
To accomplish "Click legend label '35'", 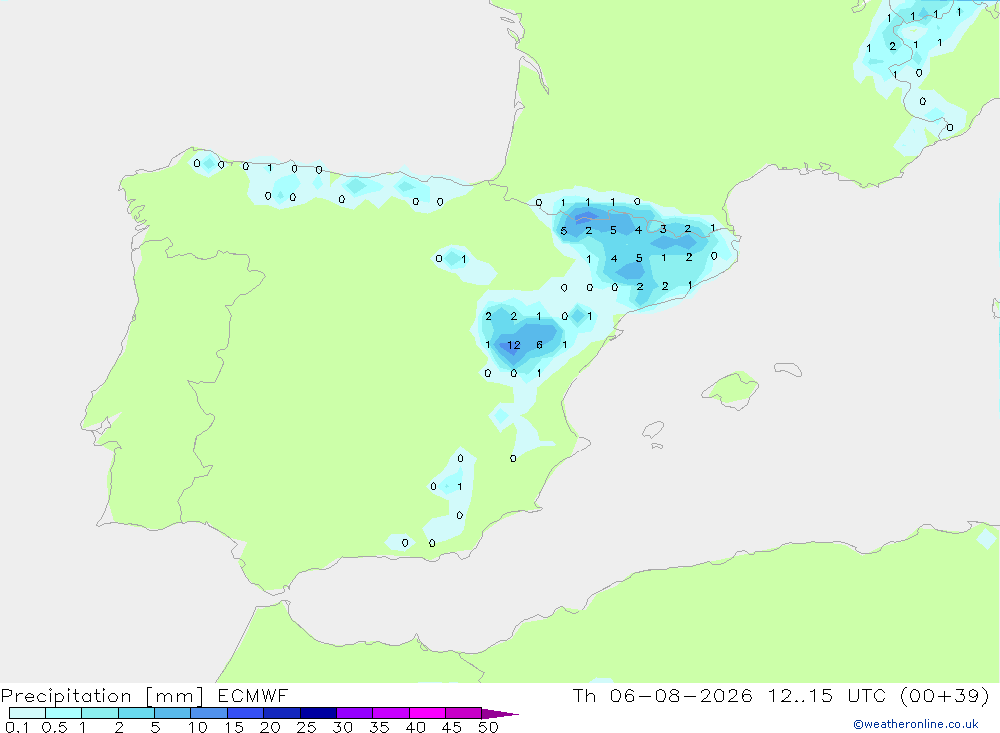I will click(x=379, y=727).
